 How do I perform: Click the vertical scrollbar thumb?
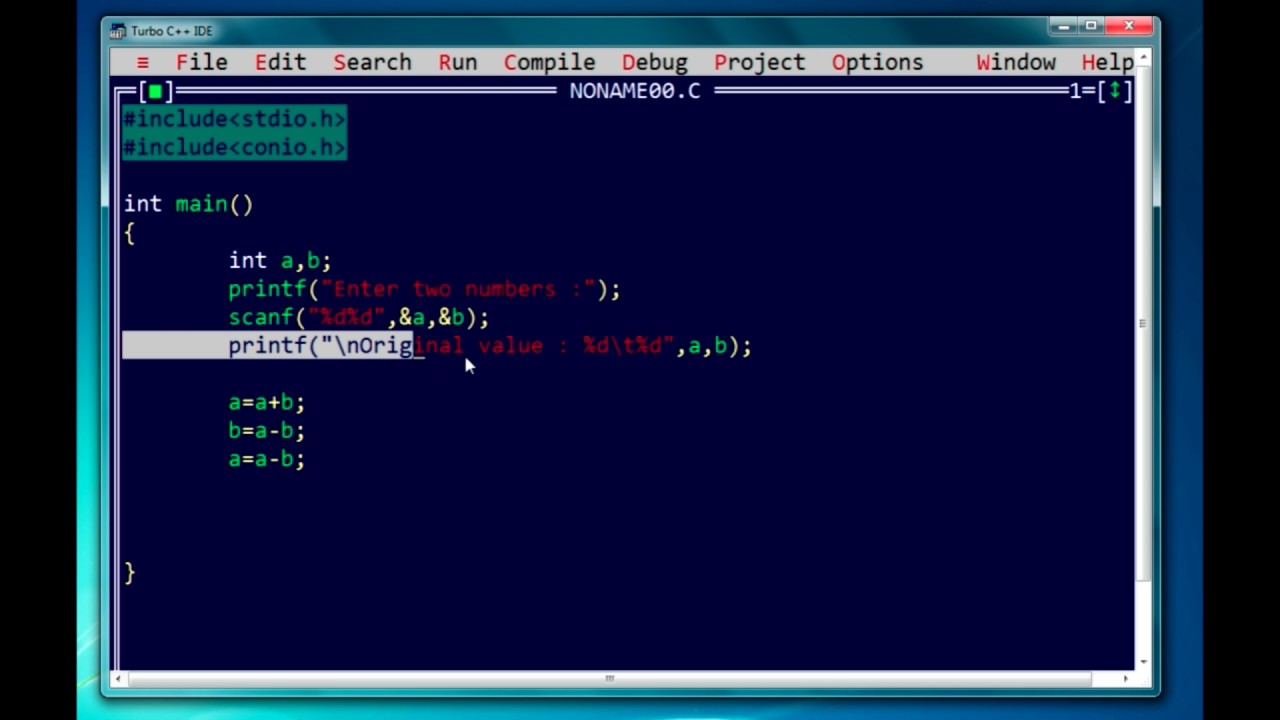pos(1144,323)
